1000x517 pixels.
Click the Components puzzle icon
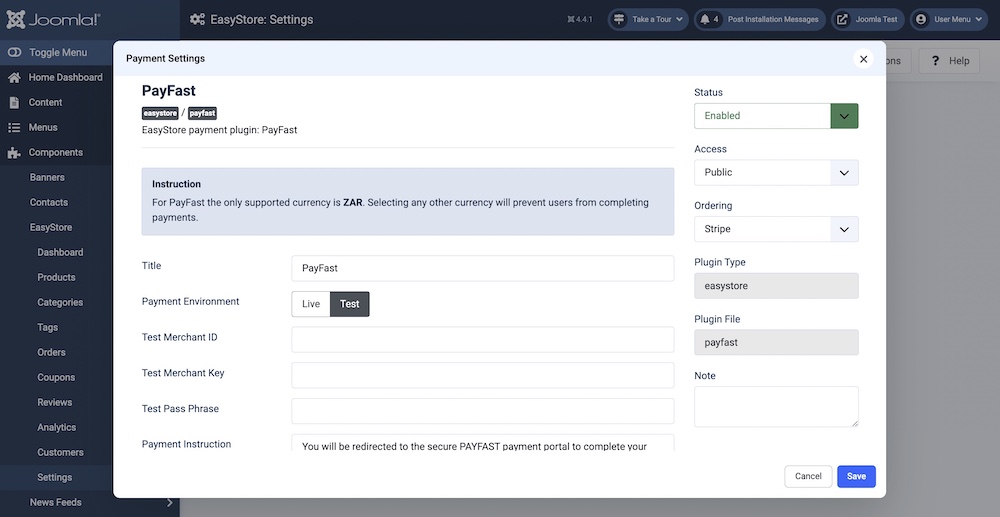(x=14, y=153)
